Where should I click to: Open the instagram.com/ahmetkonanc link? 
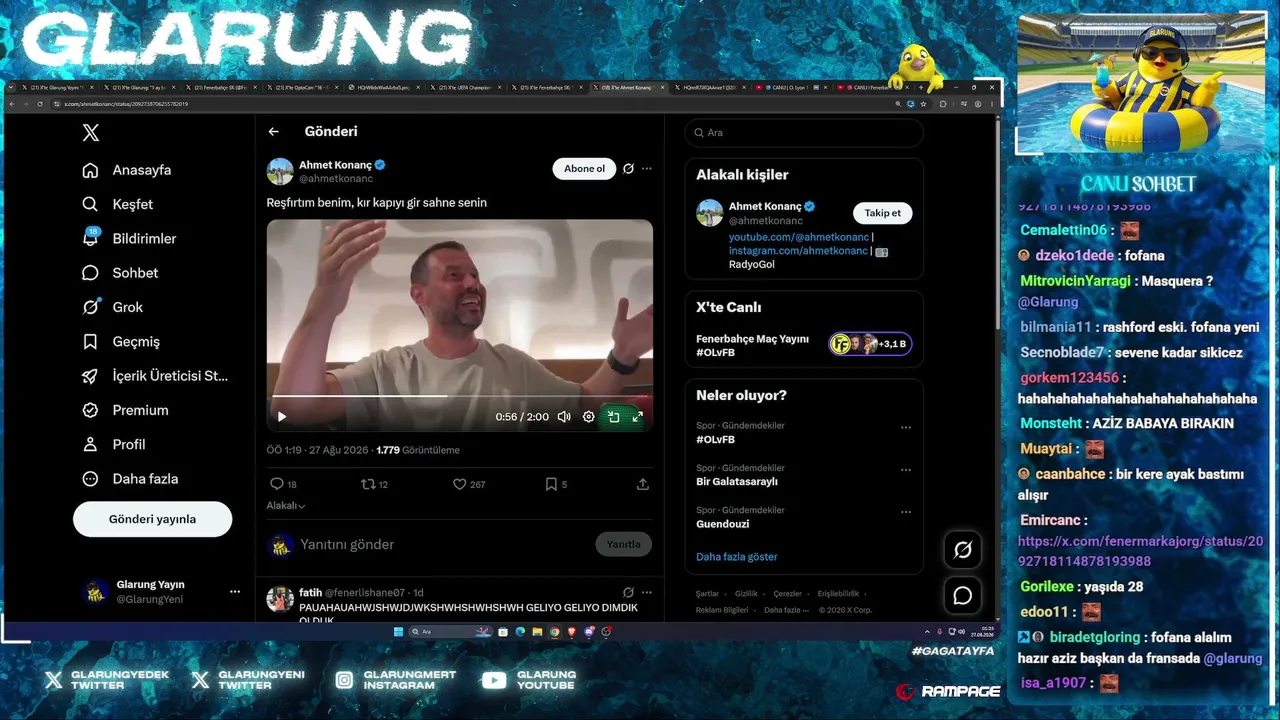tap(798, 251)
